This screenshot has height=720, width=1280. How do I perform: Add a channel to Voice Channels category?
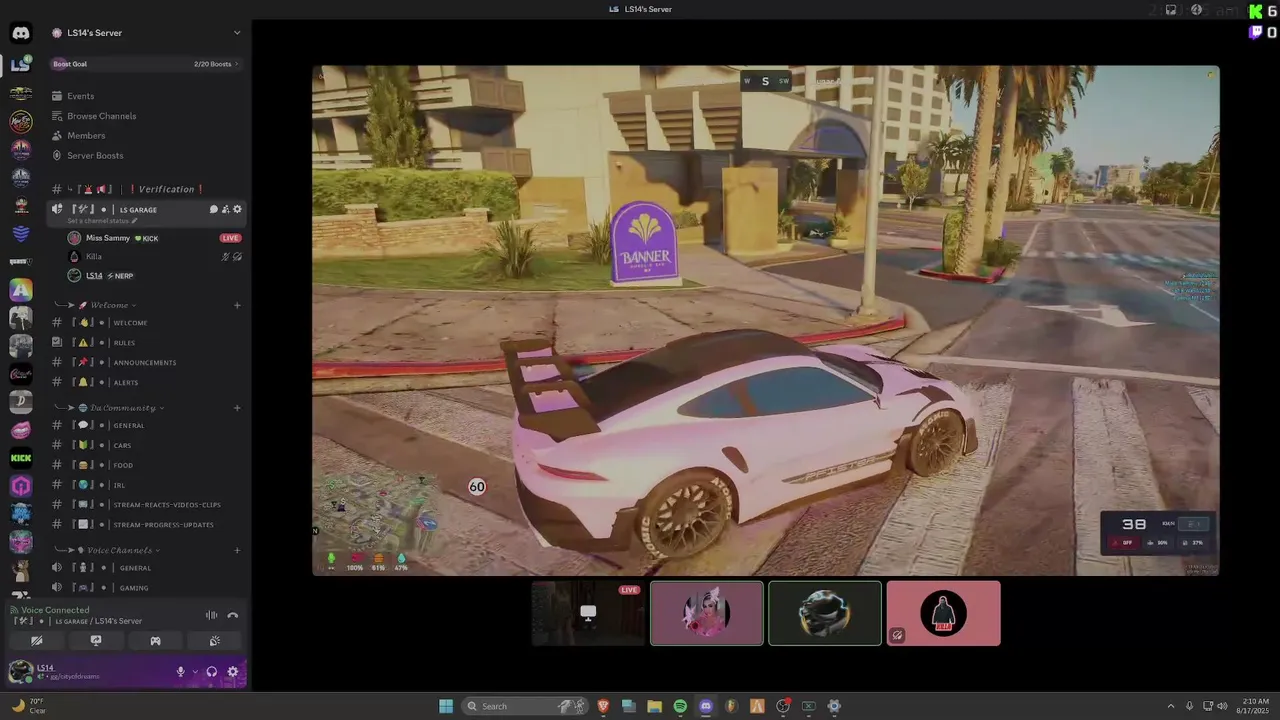[237, 550]
